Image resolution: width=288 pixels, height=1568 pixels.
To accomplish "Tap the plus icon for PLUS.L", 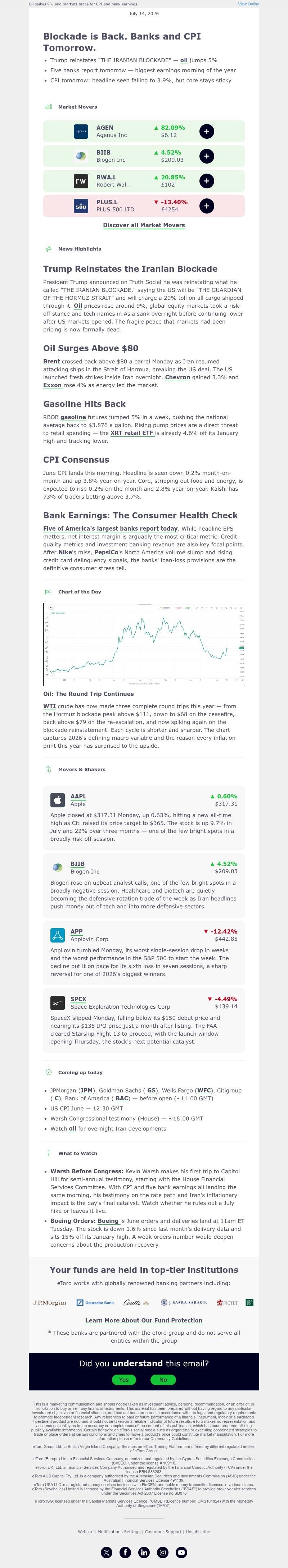I will (x=206, y=206).
